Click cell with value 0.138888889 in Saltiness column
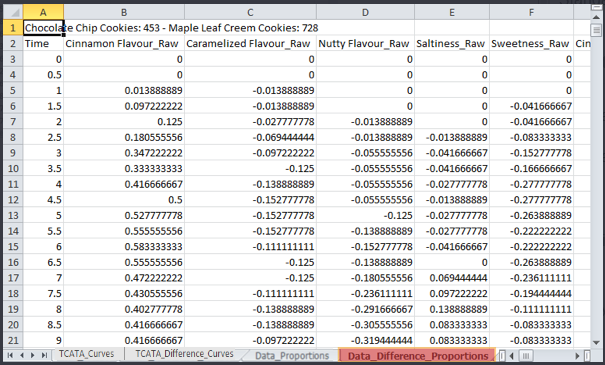605x365 pixels. [x=452, y=309]
